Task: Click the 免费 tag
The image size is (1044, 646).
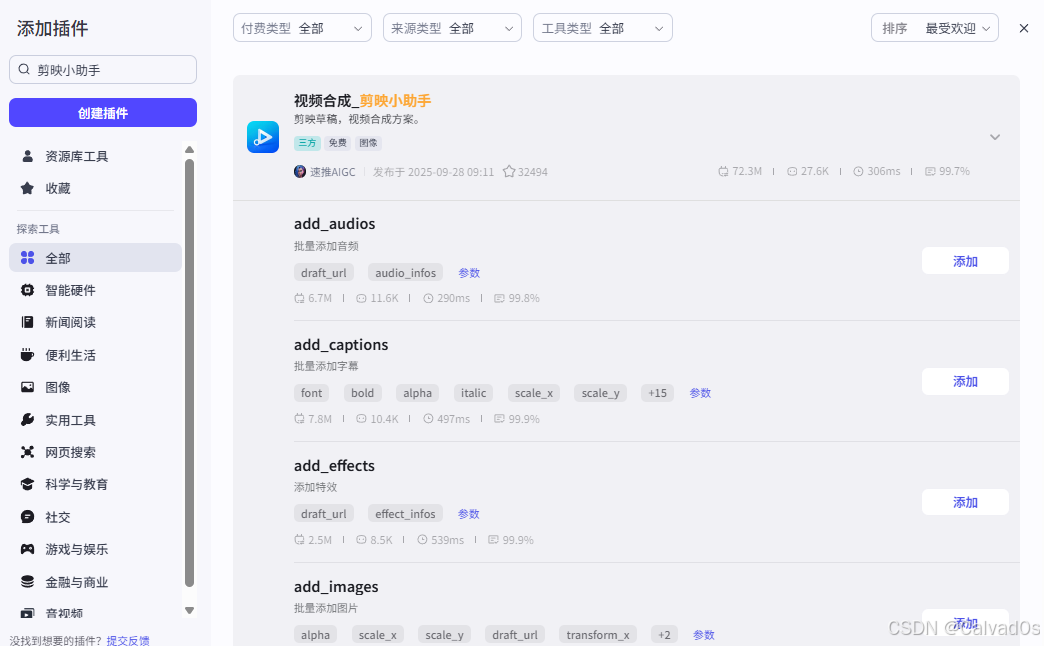Action: click(x=338, y=143)
